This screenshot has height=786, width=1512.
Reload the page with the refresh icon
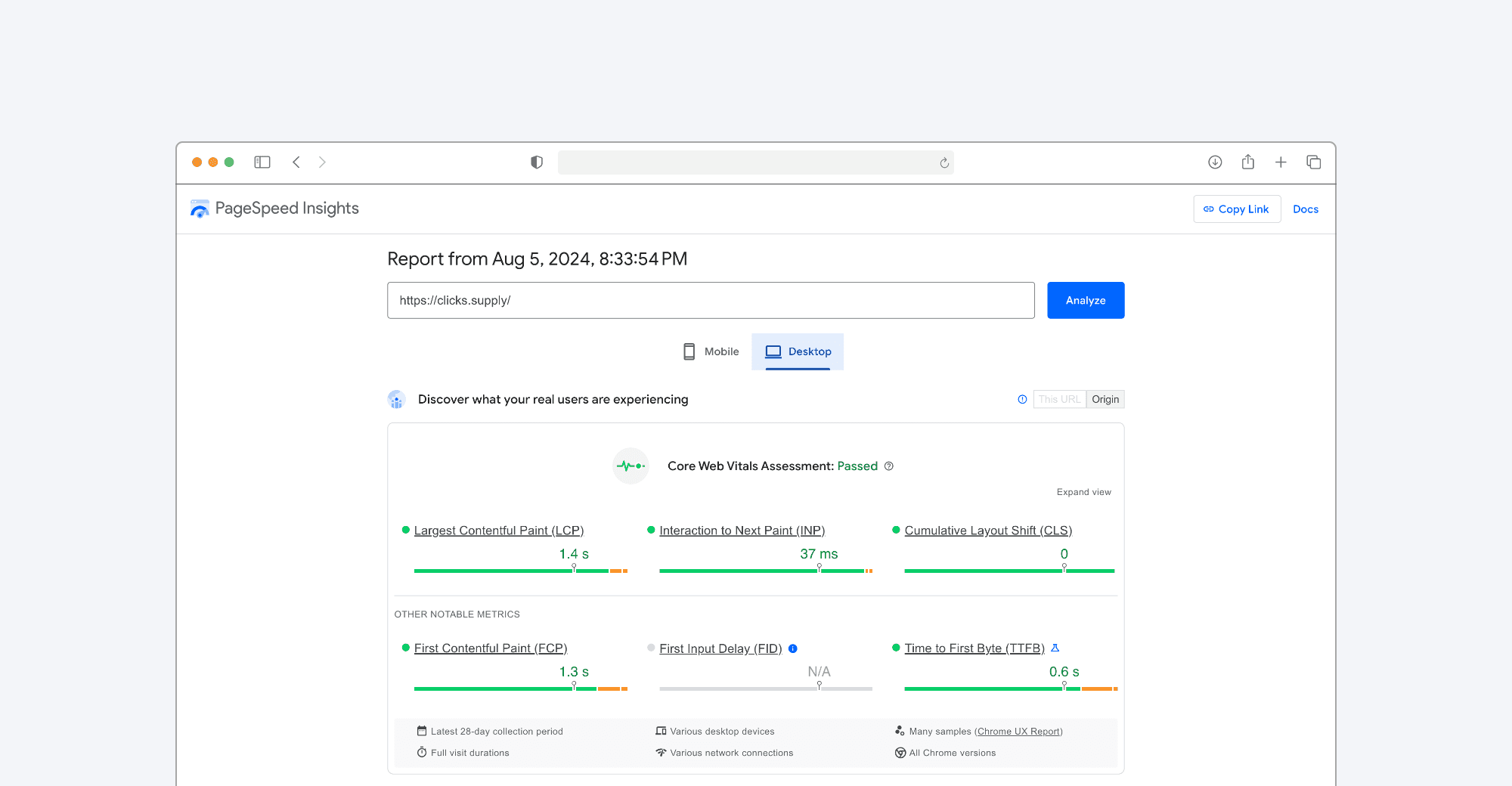[x=944, y=162]
